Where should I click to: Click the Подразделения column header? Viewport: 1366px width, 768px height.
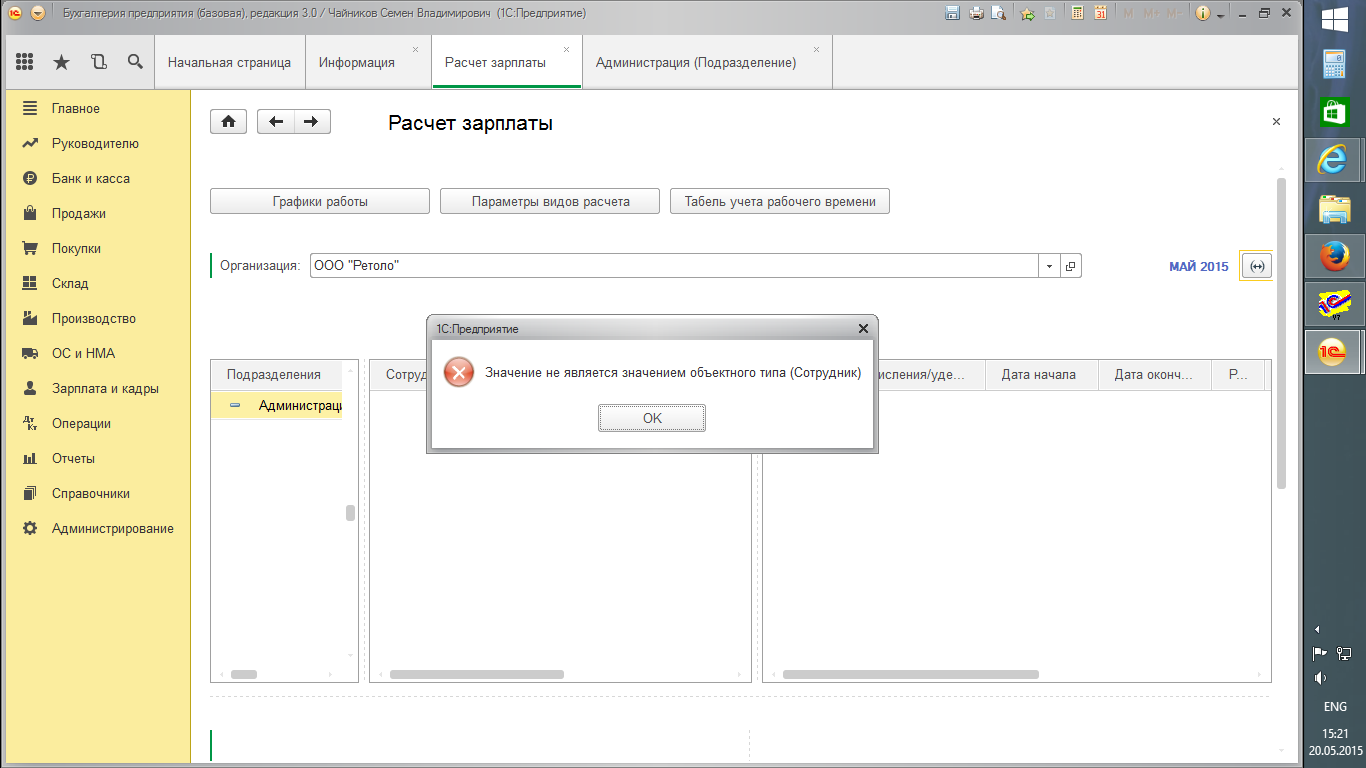point(277,375)
